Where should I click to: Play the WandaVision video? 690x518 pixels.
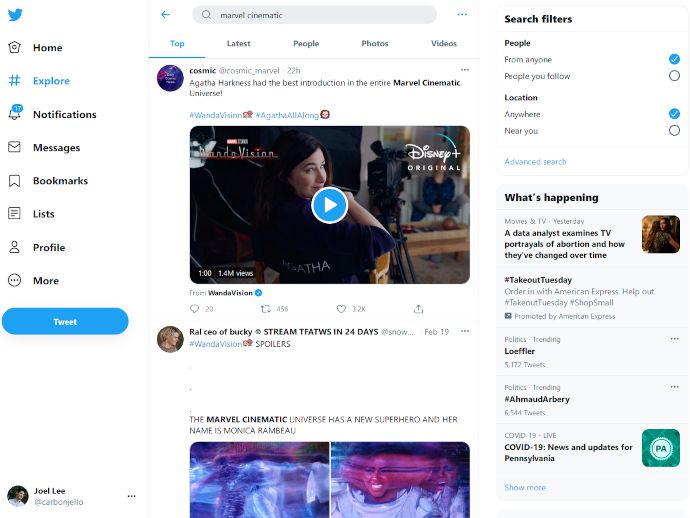tap(330, 205)
